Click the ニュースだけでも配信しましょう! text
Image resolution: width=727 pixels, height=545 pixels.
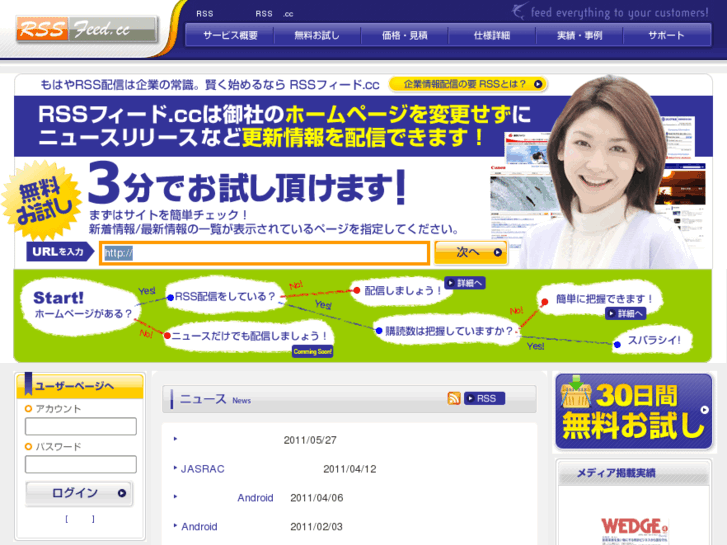(x=250, y=336)
